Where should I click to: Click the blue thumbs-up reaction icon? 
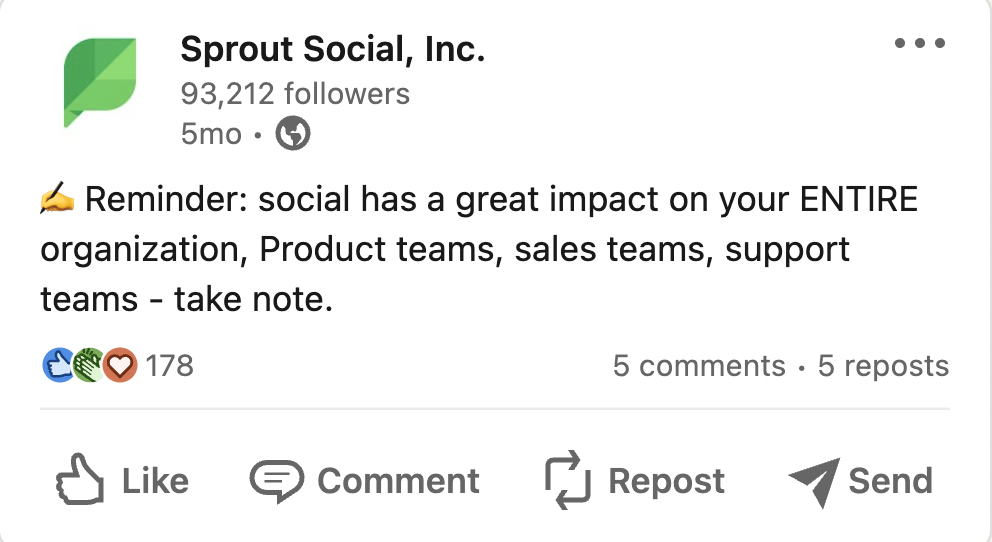56,366
